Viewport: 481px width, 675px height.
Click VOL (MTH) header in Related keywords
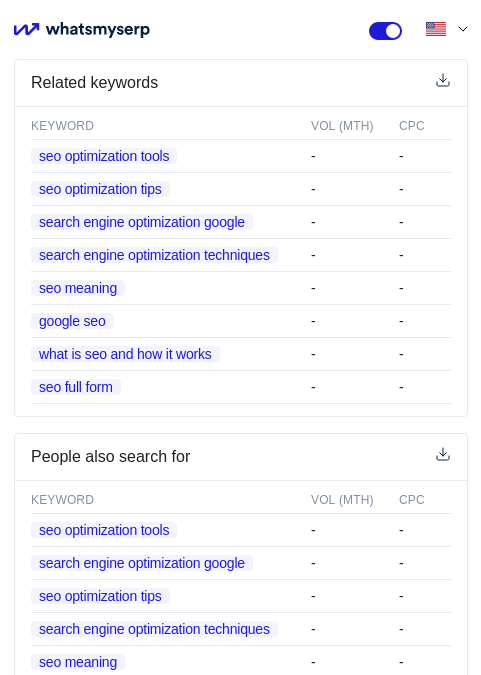tap(342, 126)
